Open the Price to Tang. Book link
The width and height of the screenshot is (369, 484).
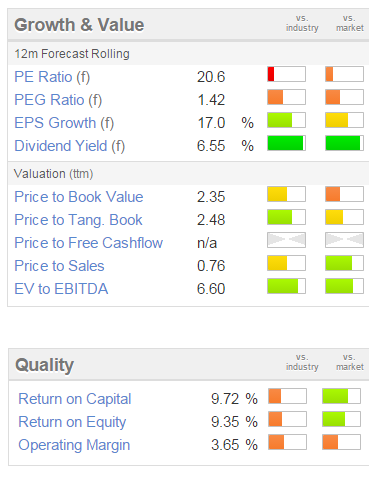78,220
